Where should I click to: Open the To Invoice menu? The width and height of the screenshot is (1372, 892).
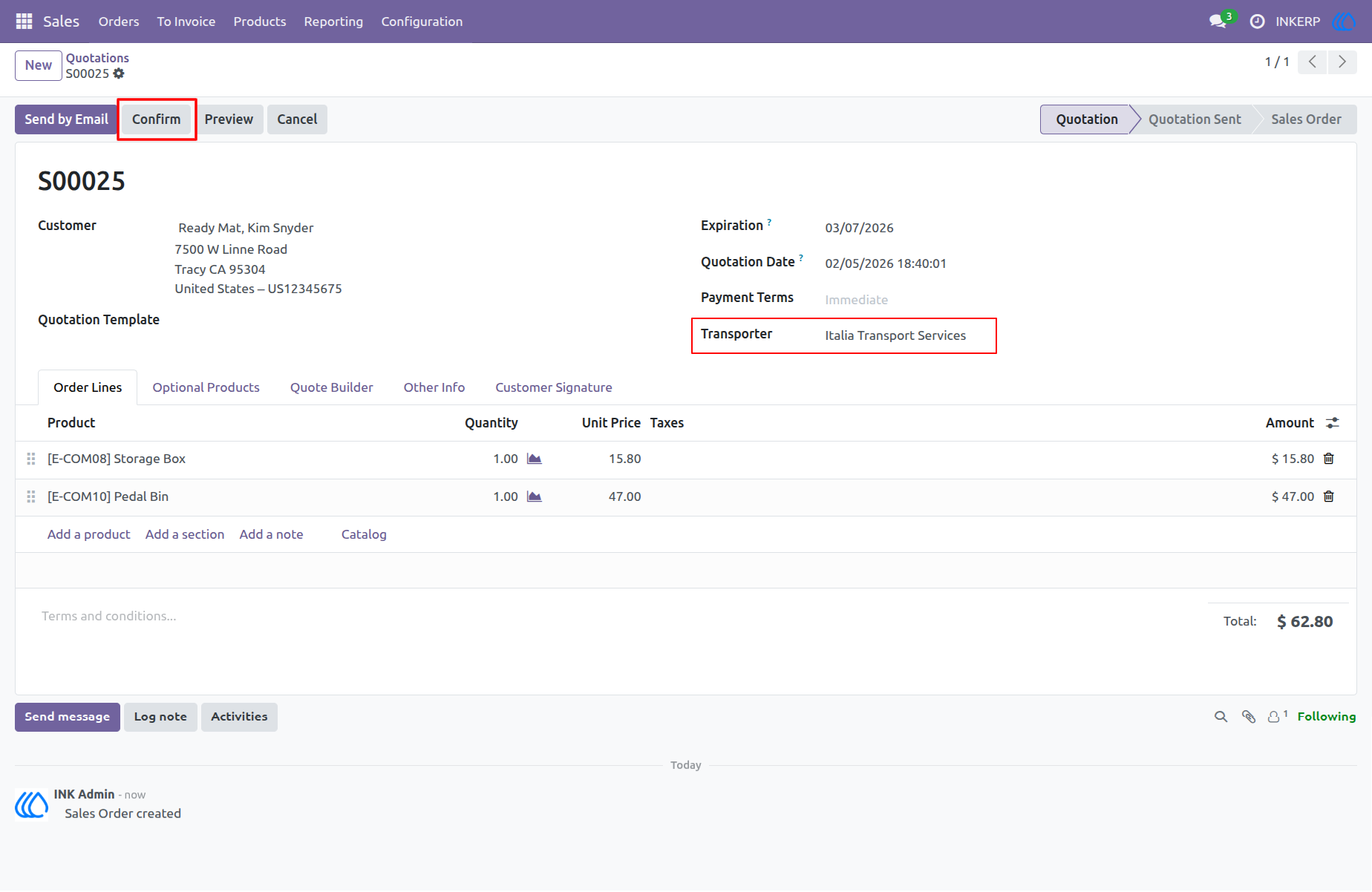pyautogui.click(x=186, y=22)
